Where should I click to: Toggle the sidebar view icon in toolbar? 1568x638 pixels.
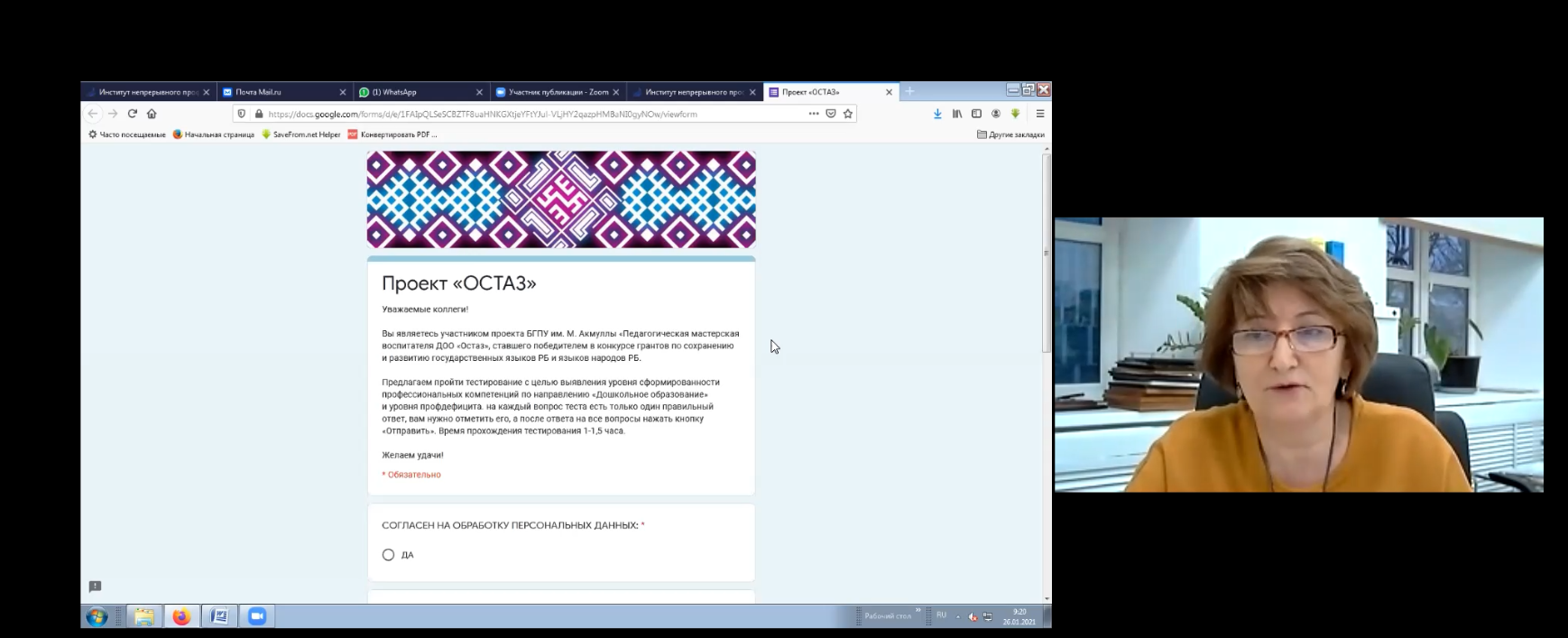(x=976, y=114)
